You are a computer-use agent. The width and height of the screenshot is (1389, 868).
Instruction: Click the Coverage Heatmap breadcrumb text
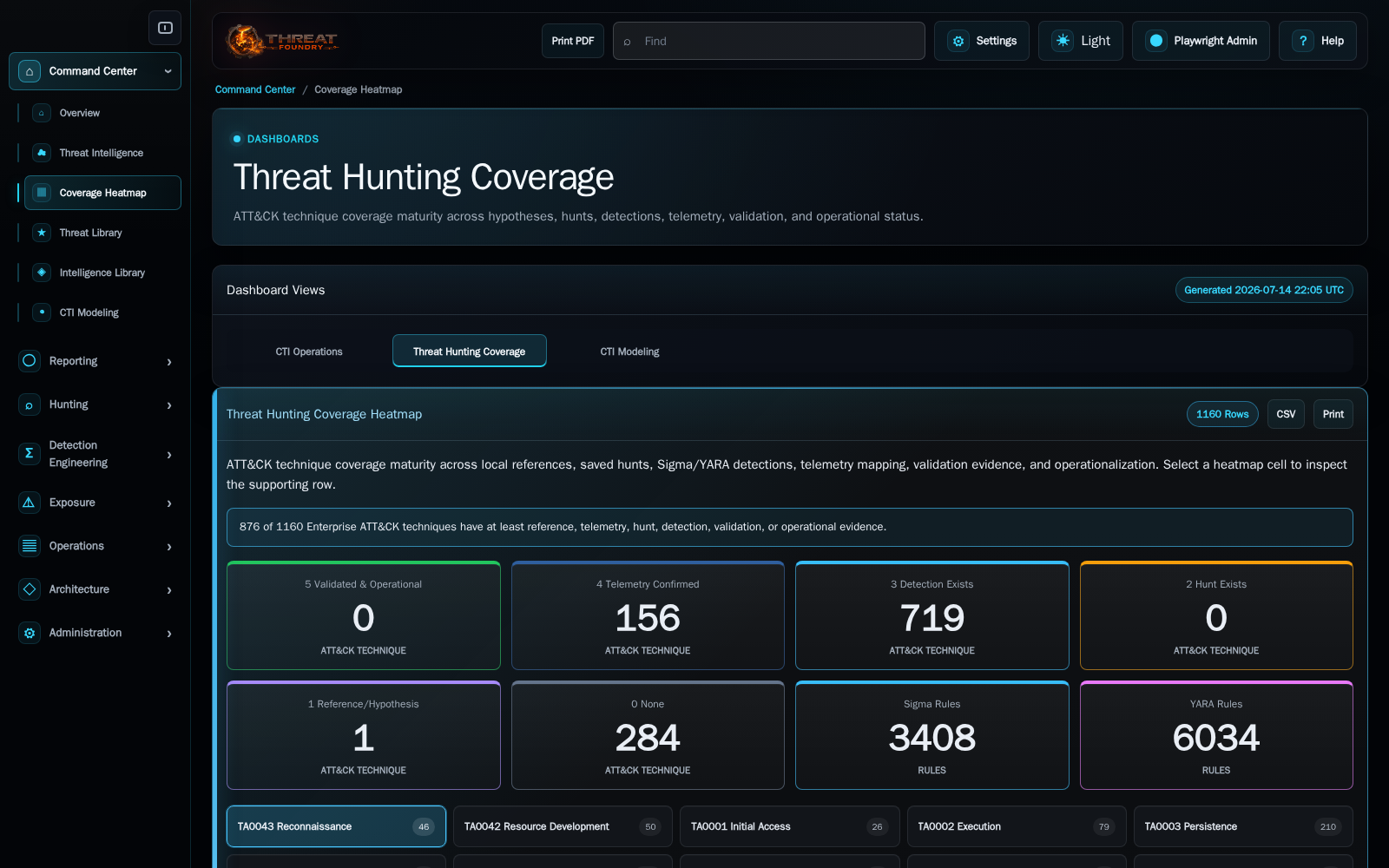[358, 89]
